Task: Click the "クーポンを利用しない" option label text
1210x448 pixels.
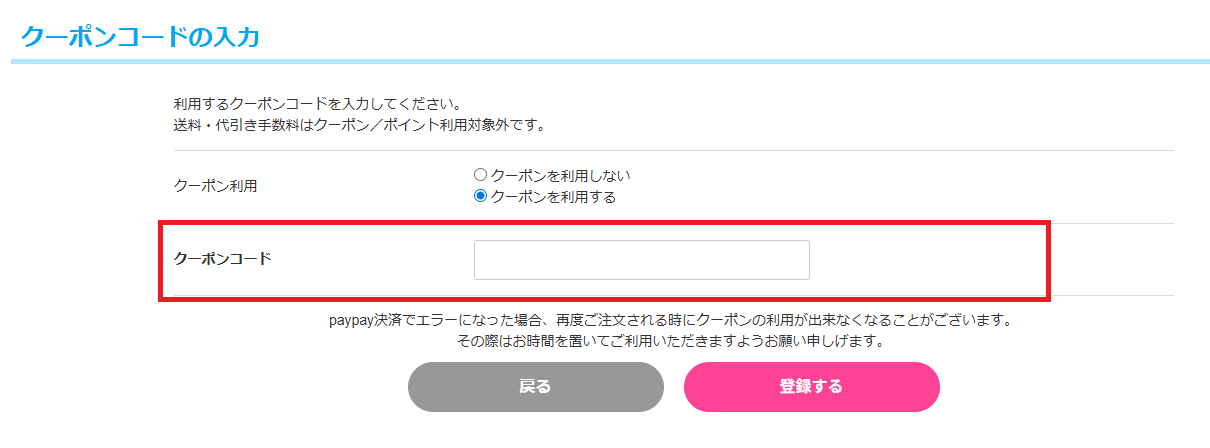Action: pyautogui.click(x=560, y=175)
